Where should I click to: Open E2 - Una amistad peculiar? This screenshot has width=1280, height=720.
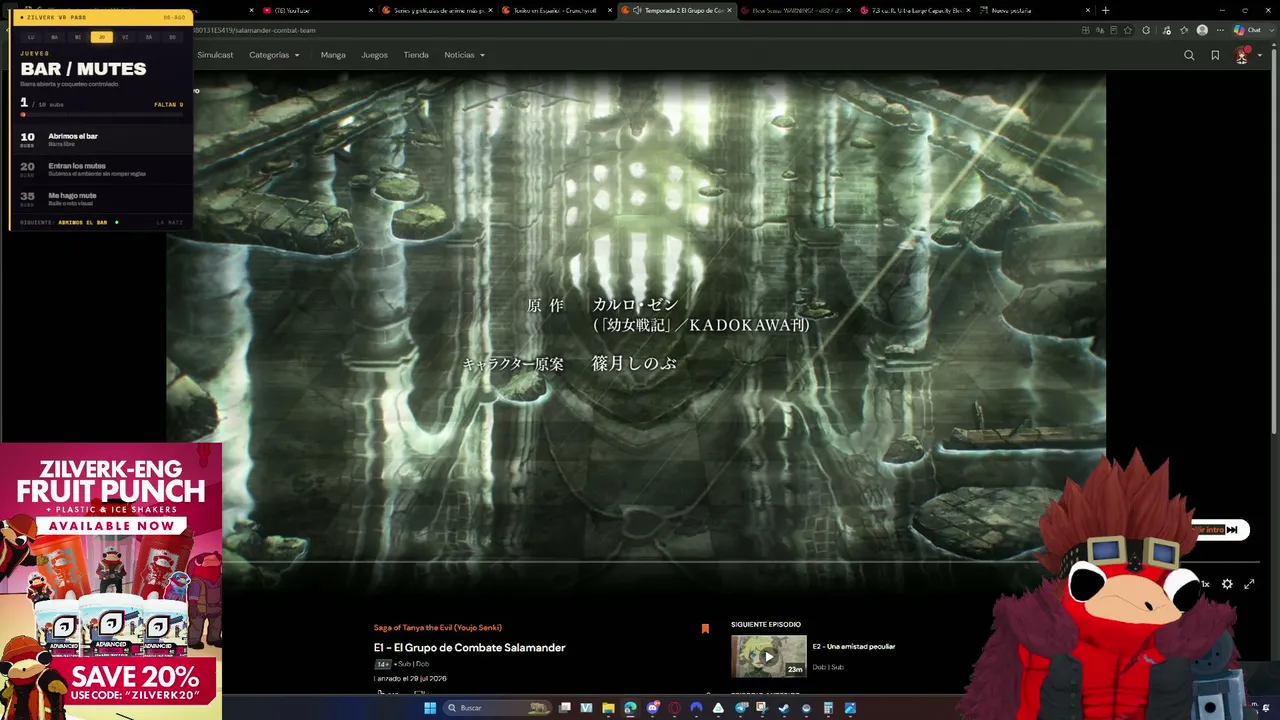point(854,647)
